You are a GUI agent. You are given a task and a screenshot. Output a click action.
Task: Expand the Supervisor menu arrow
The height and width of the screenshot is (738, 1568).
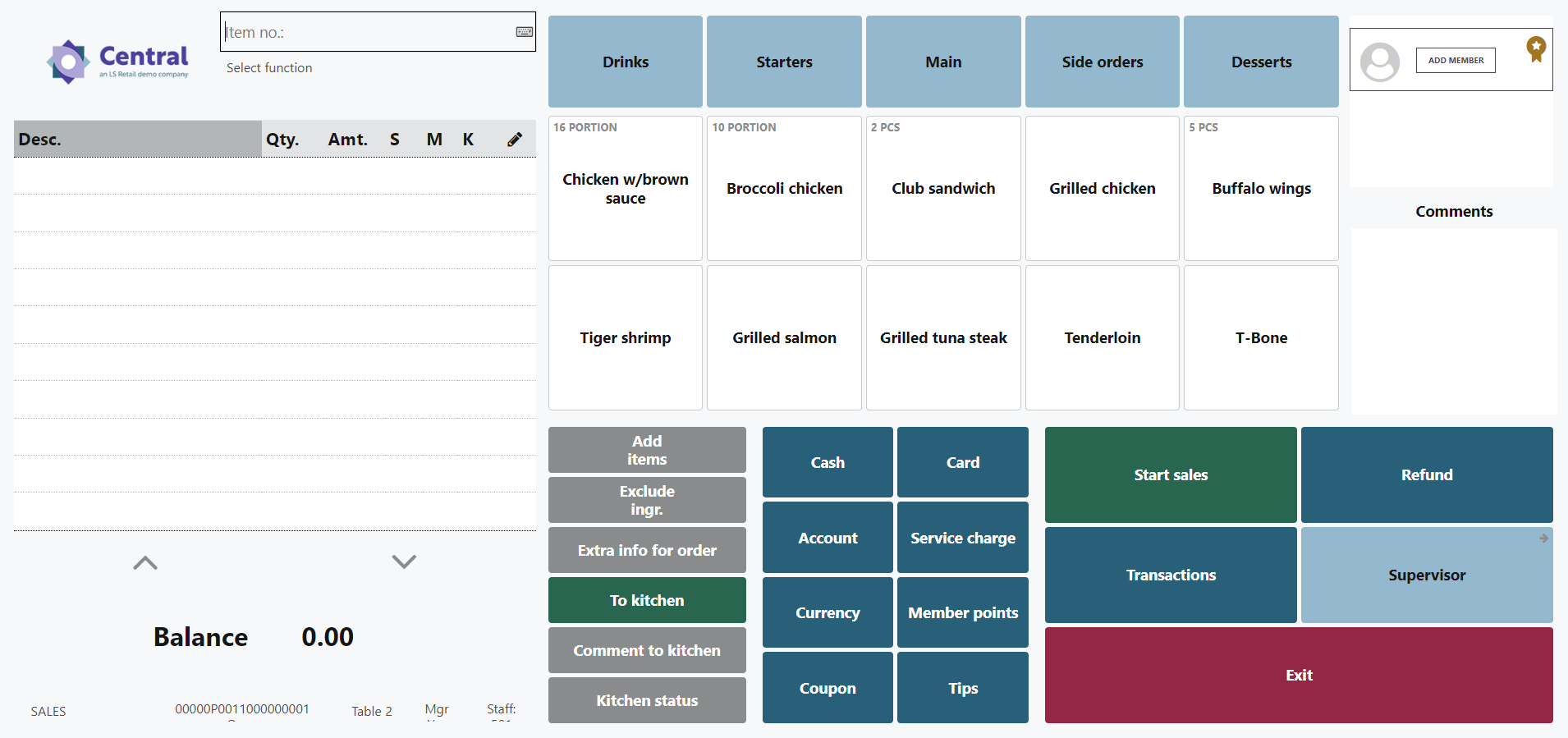coord(1543,539)
